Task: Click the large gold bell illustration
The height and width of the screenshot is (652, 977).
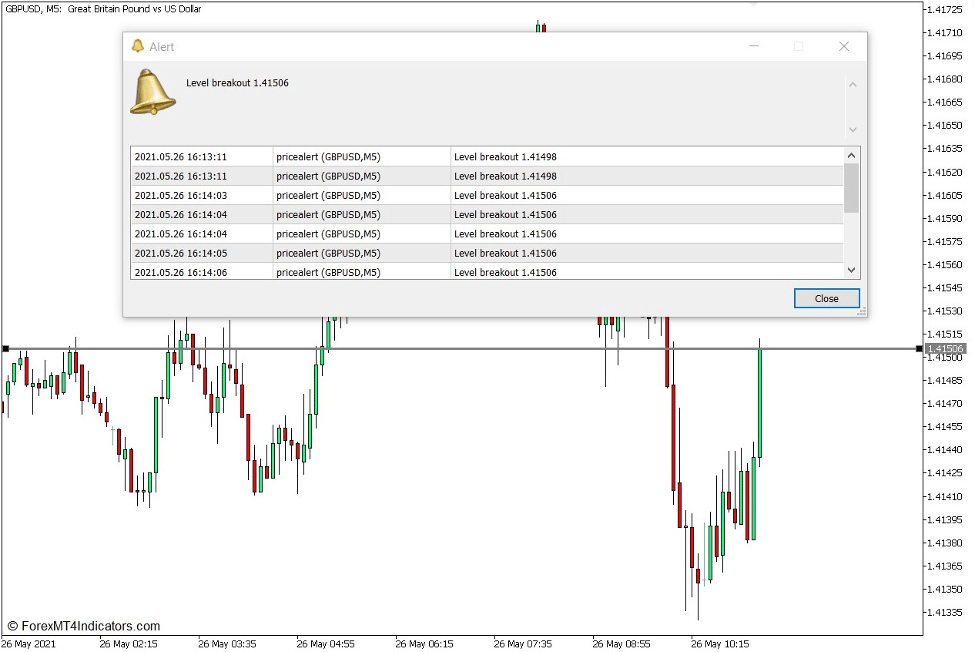Action: click(151, 96)
